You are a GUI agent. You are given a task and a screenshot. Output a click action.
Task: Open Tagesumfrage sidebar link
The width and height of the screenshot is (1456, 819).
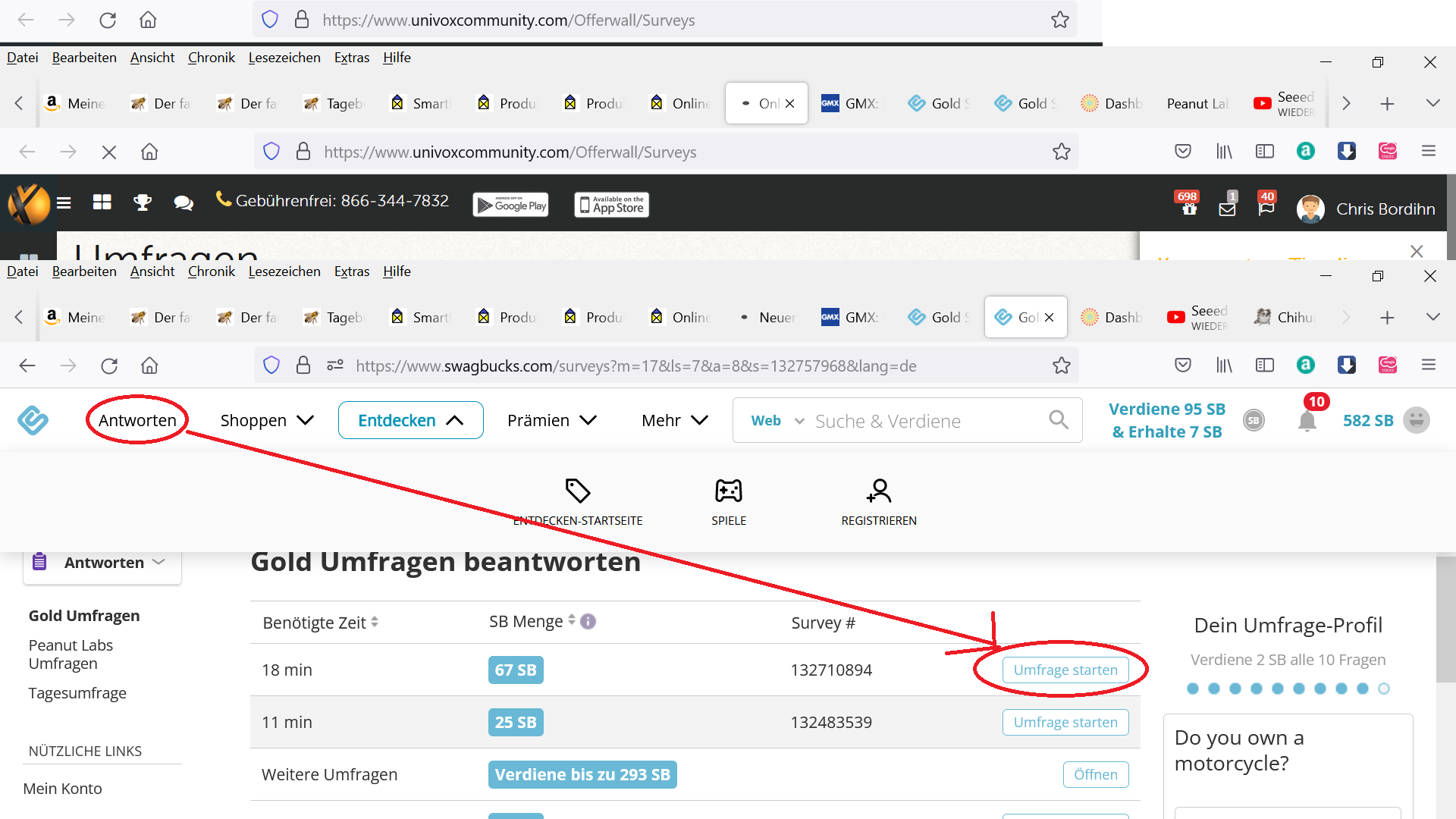[77, 693]
